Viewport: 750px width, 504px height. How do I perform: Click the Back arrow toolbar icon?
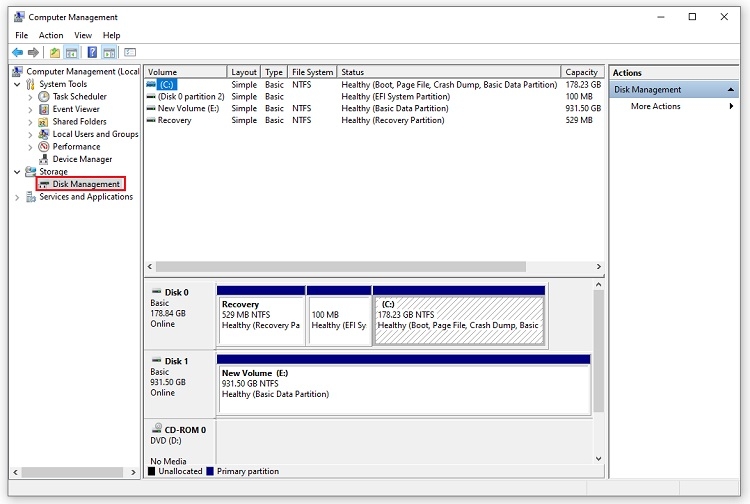coord(17,52)
